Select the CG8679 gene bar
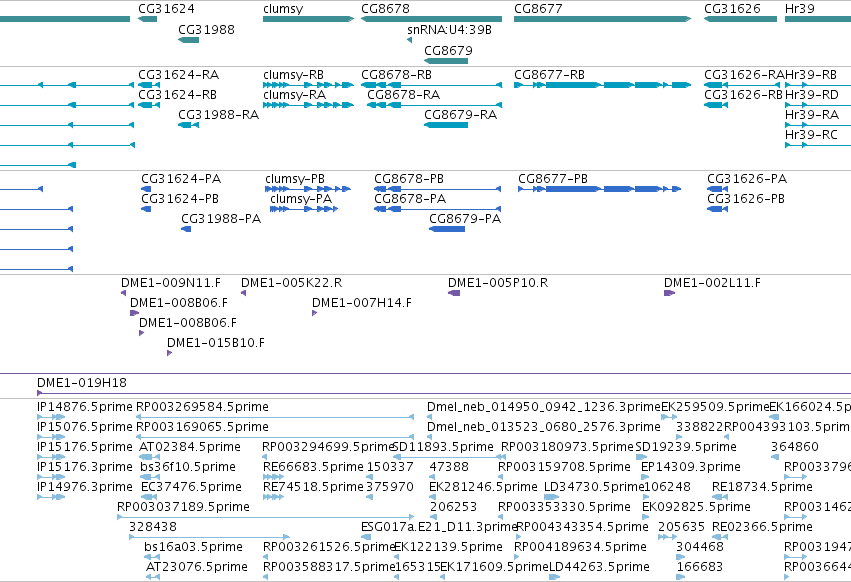851x582 pixels. tap(446, 61)
